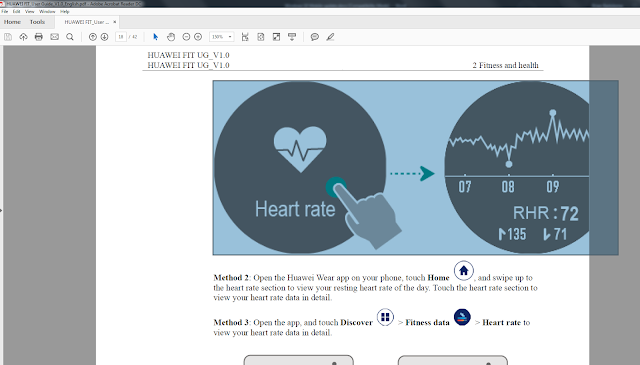
Task: Select the HUAWEI FIT_User document tab
Action: [87, 22]
